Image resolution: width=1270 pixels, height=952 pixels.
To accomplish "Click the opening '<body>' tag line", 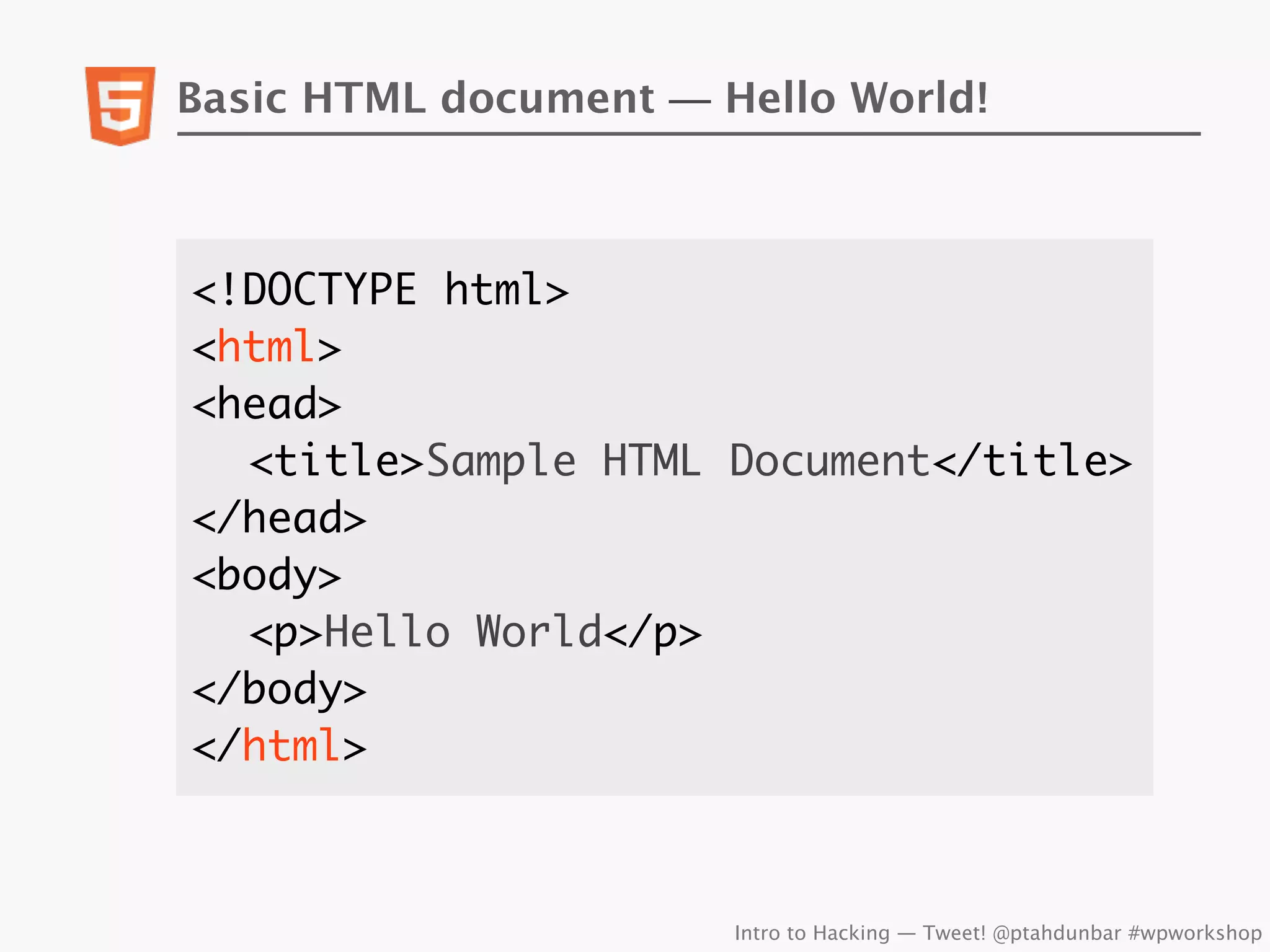I will pyautogui.click(x=267, y=575).
